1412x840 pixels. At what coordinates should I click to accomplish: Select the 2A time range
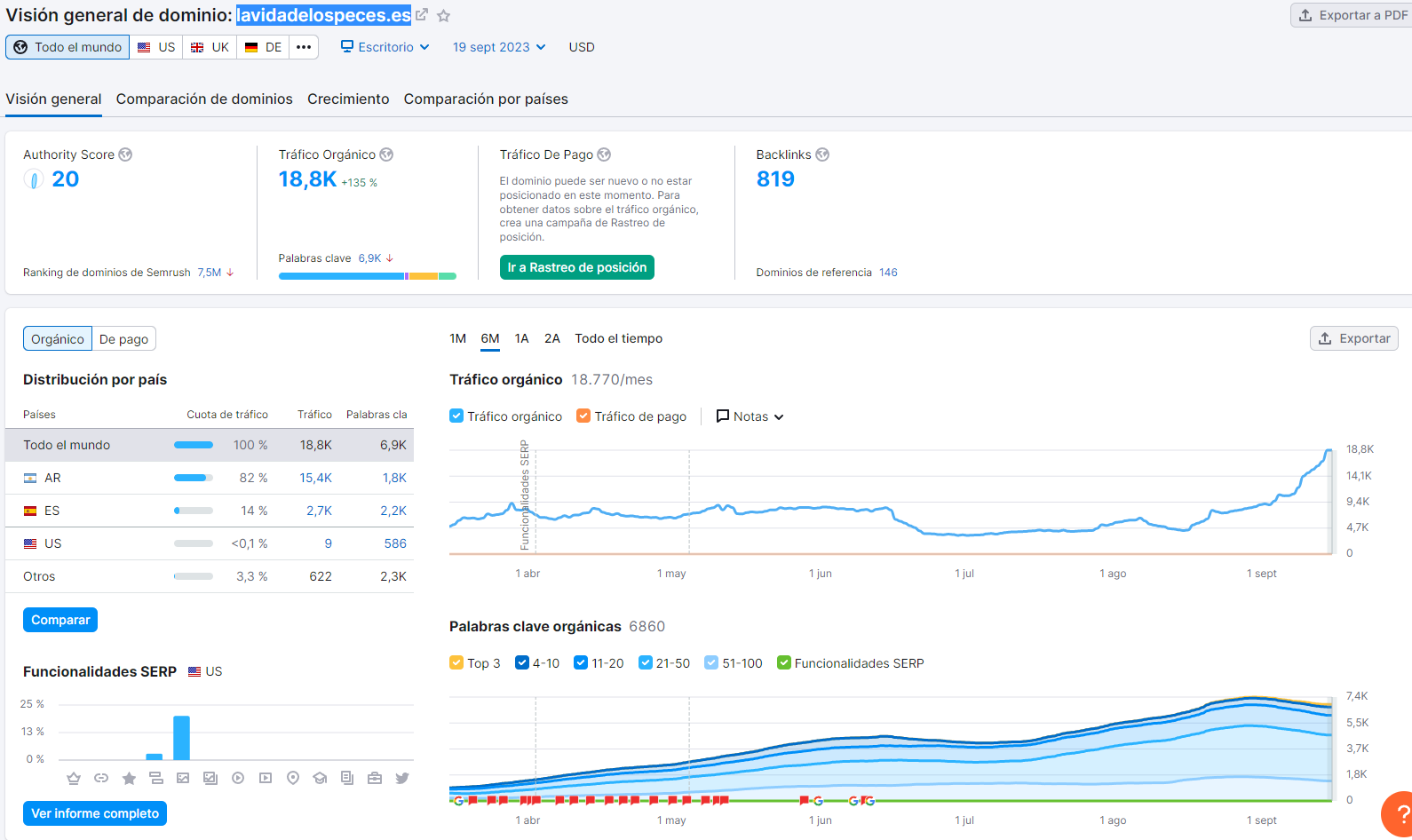[x=552, y=338]
